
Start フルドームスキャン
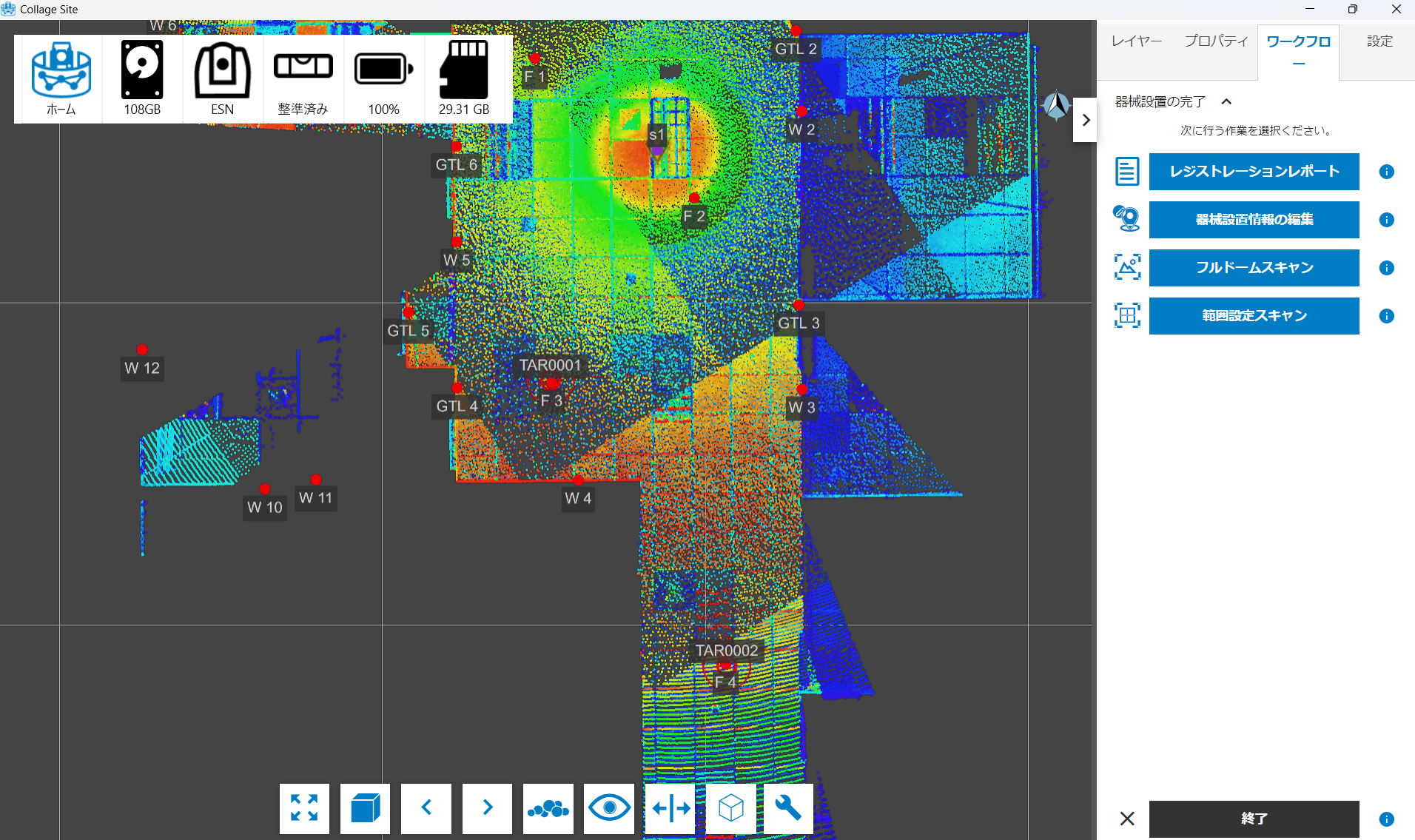1254,268
